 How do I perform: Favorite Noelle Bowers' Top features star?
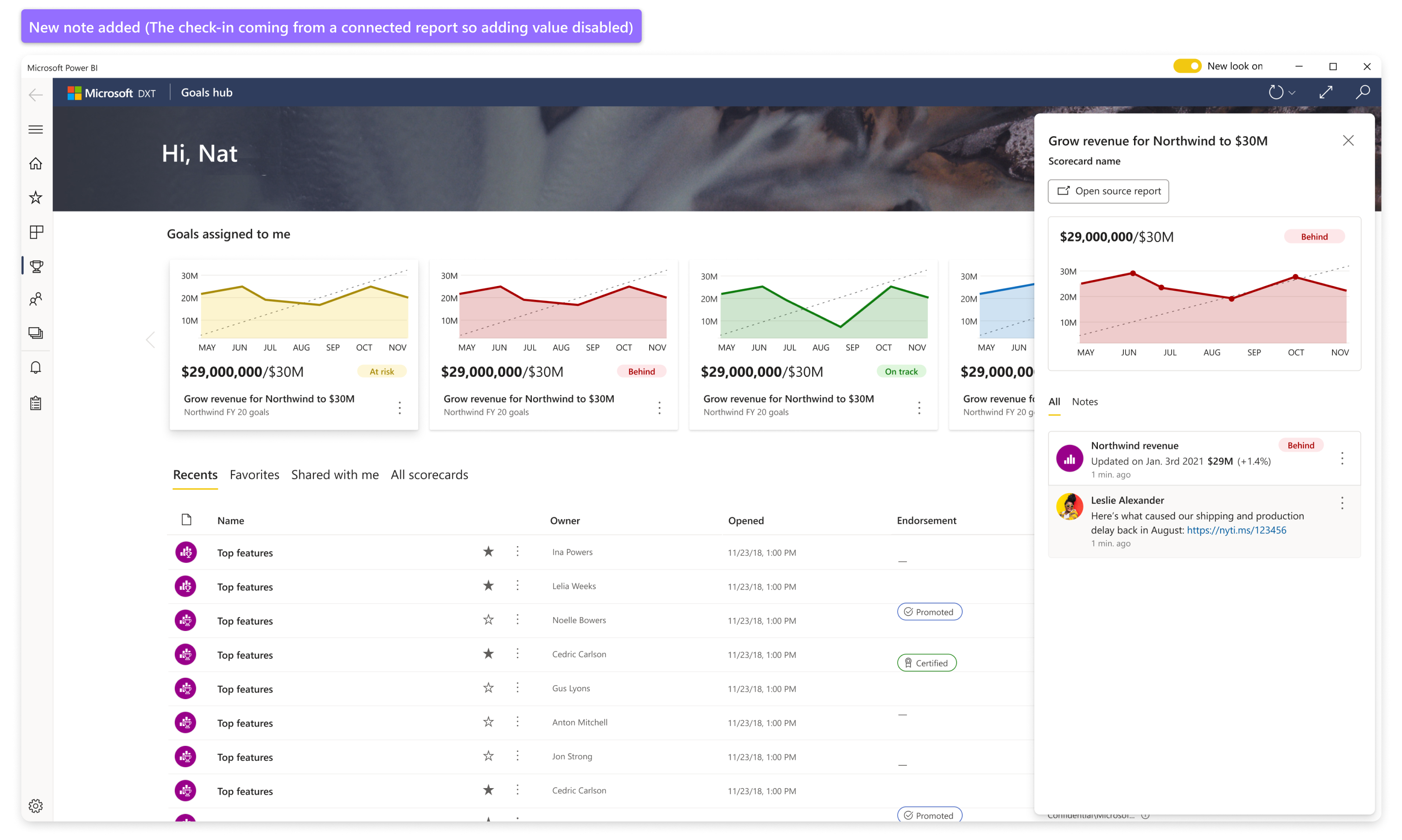coord(489,620)
